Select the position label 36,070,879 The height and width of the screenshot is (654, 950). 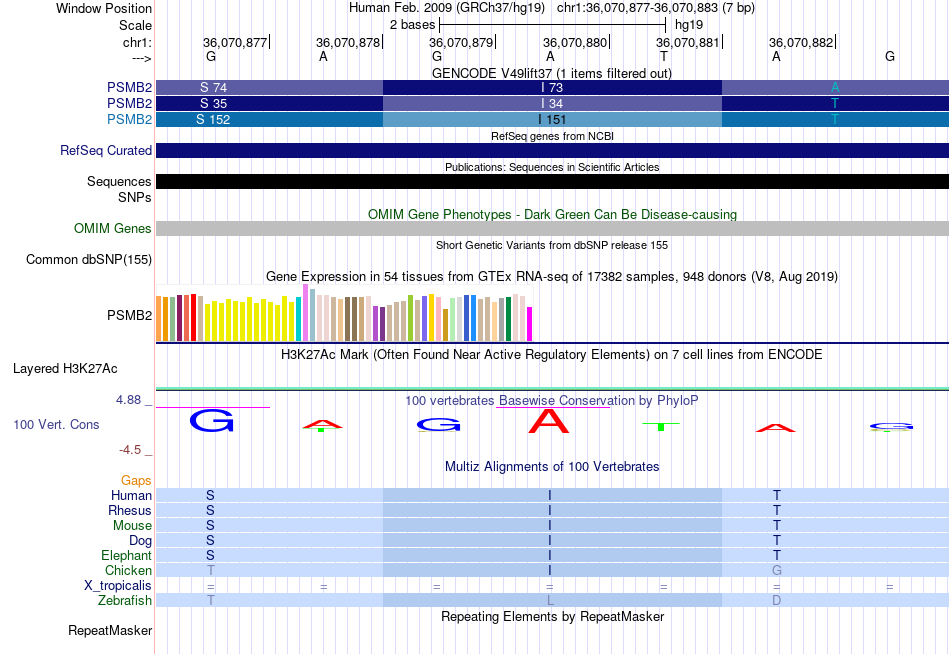[x=461, y=42]
